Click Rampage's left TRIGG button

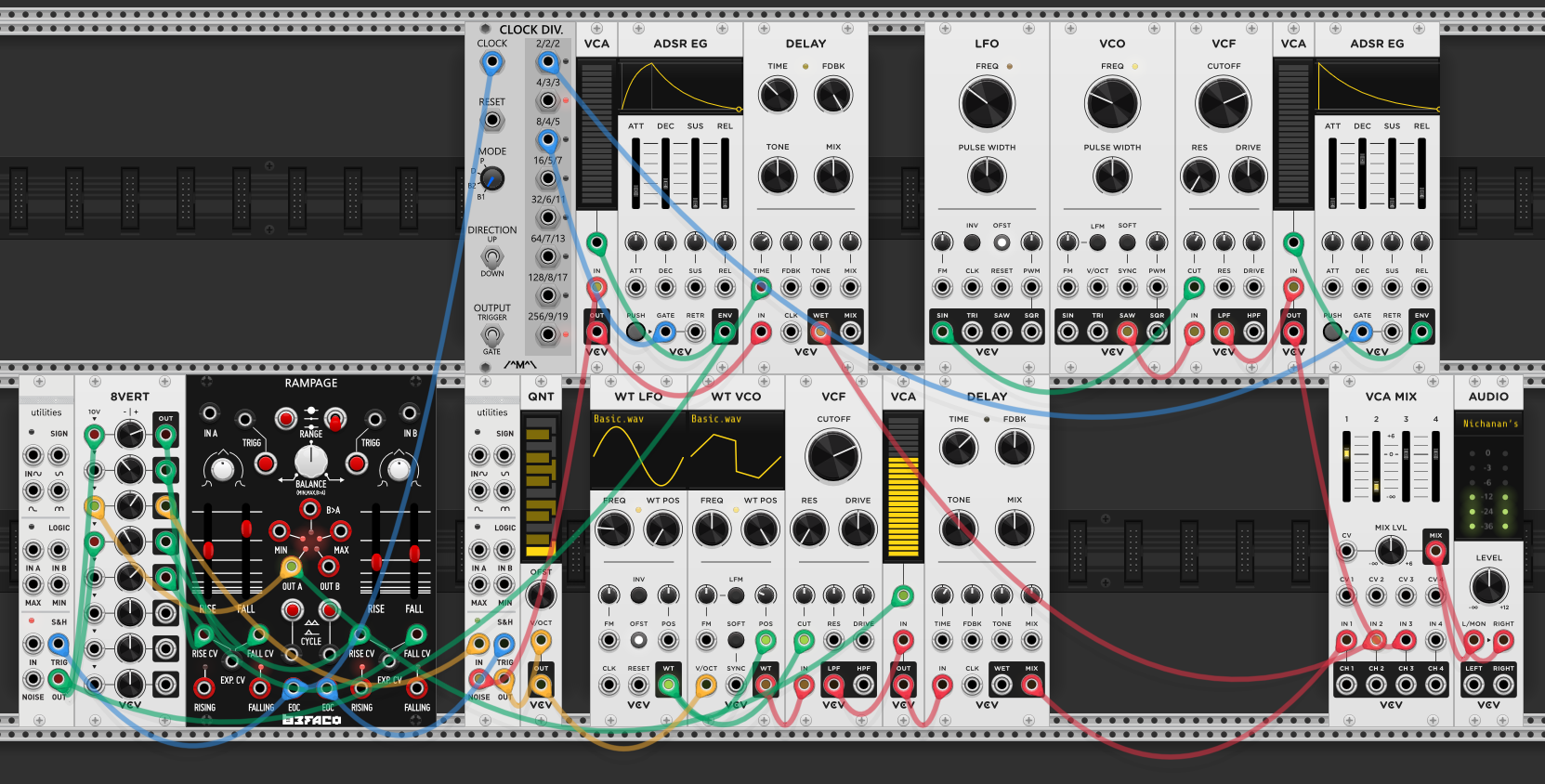click(x=266, y=463)
